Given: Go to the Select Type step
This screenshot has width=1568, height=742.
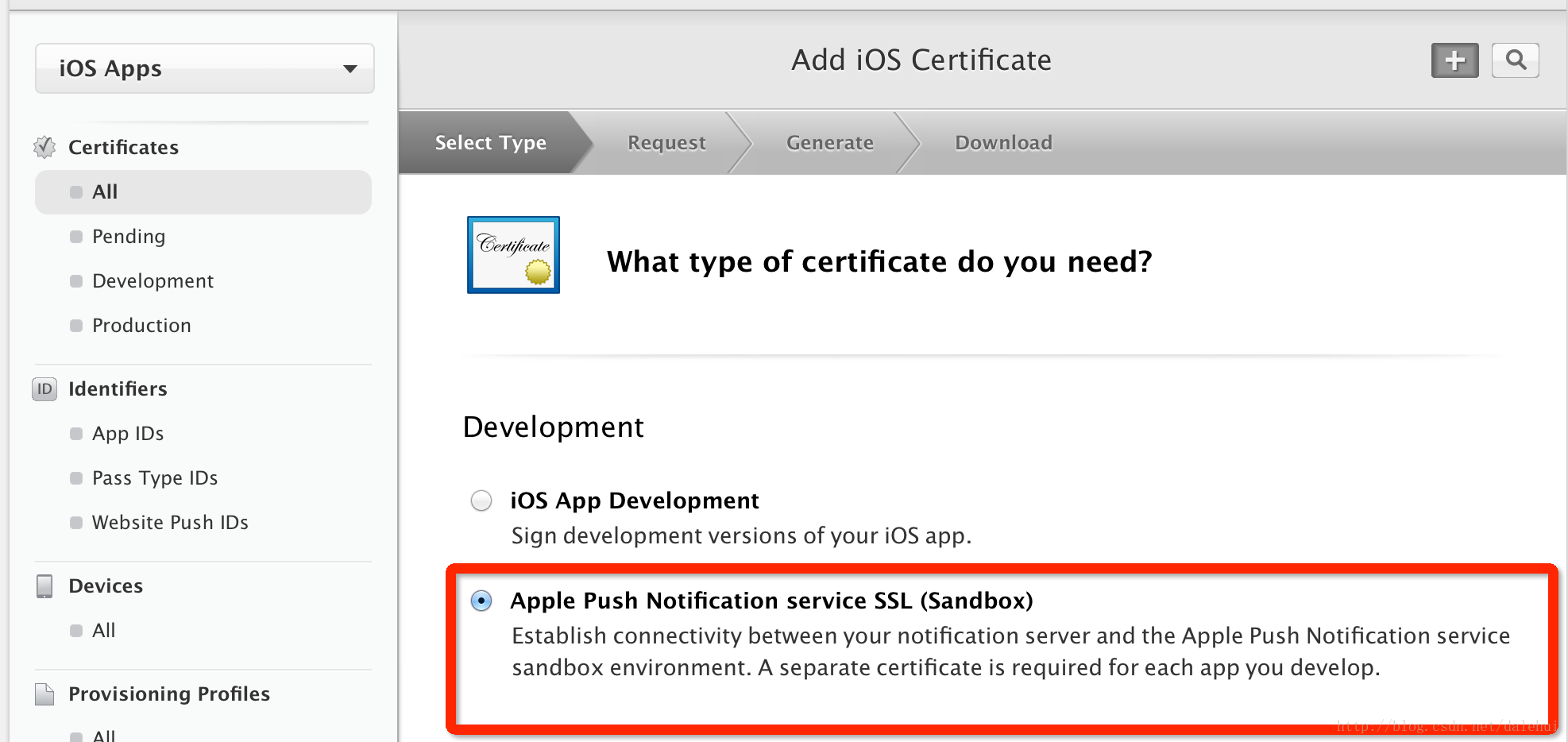Looking at the screenshot, I should pos(490,142).
